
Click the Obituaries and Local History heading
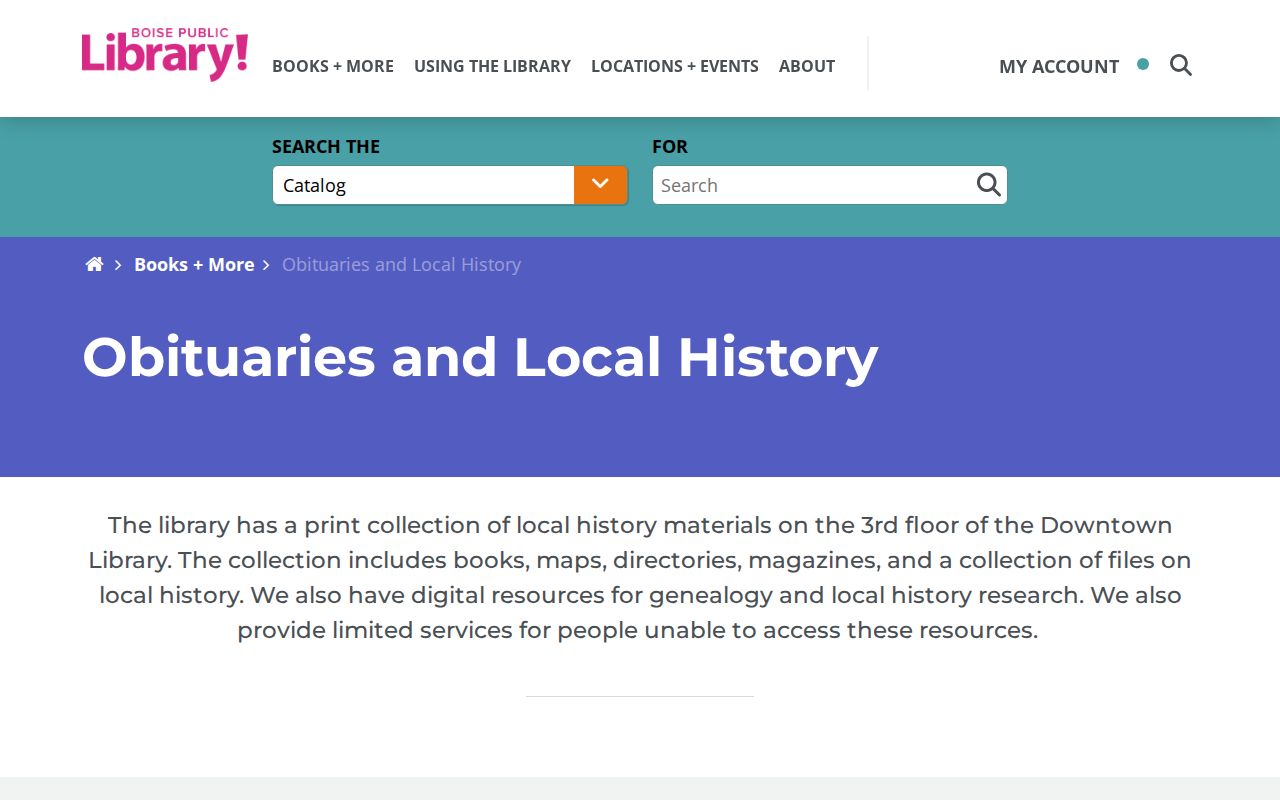[x=480, y=357]
